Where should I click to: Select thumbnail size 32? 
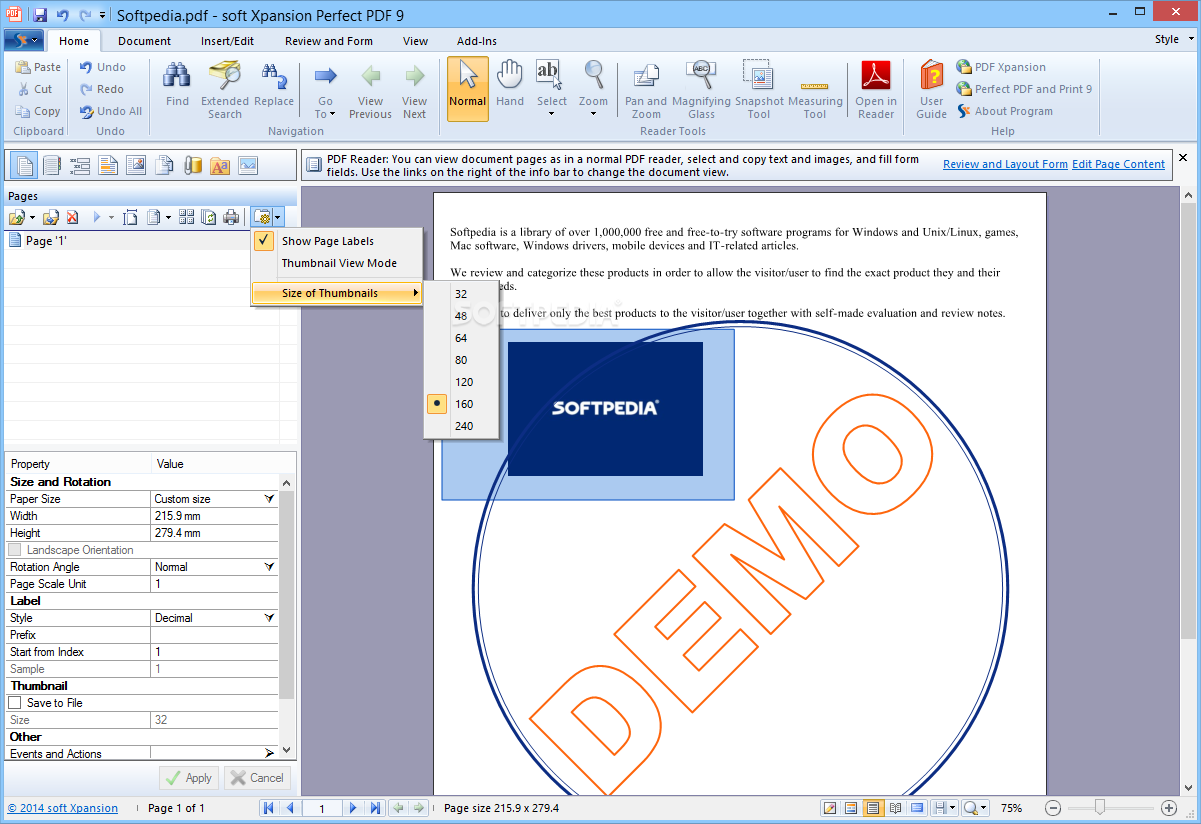pos(461,294)
